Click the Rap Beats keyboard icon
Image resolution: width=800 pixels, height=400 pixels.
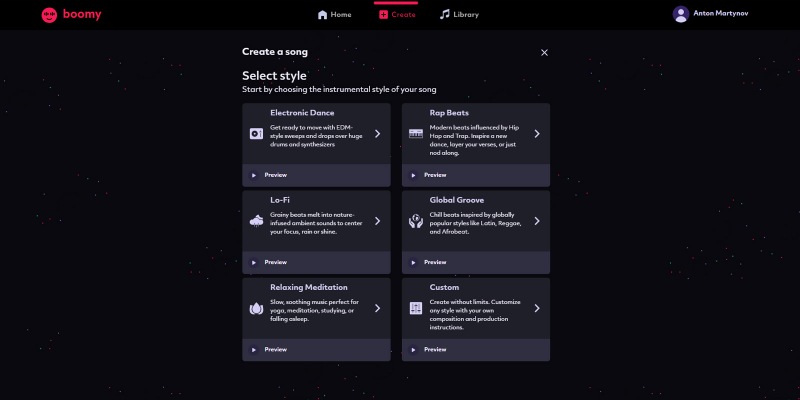(x=416, y=134)
